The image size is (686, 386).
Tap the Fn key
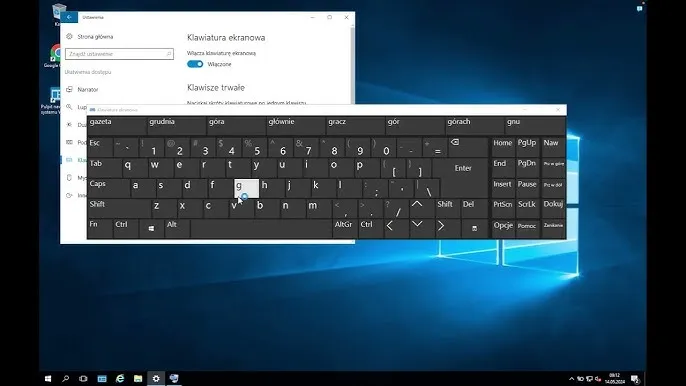(100, 229)
